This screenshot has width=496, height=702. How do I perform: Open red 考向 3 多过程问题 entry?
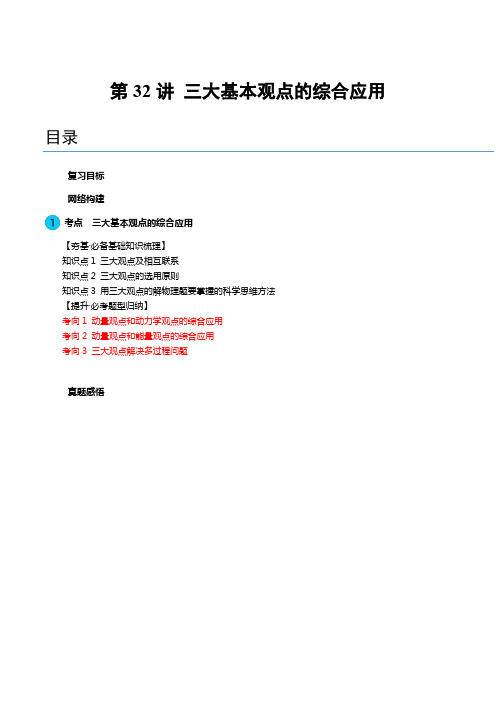pos(125,351)
